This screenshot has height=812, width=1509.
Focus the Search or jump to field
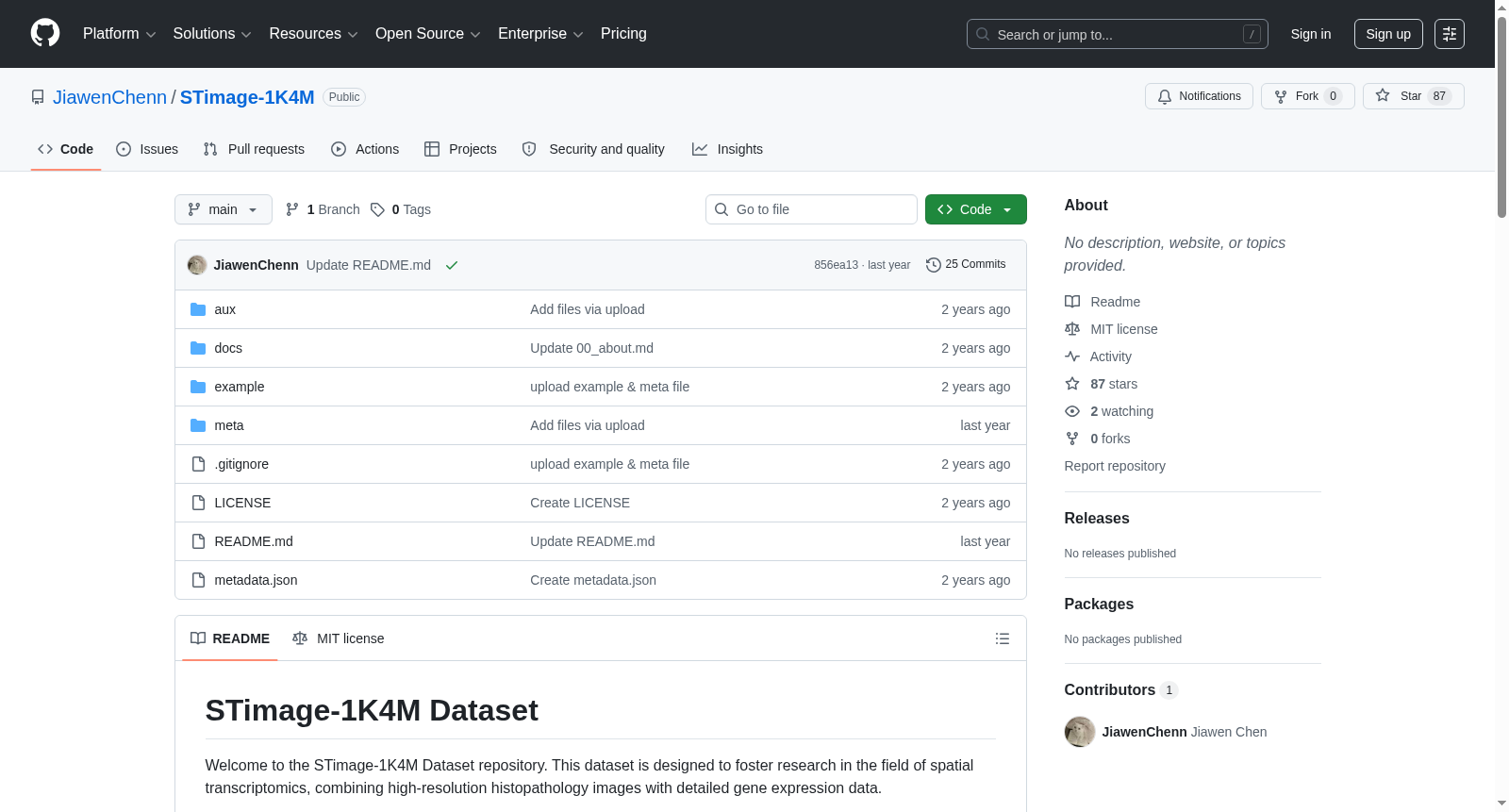pyautogui.click(x=1117, y=34)
